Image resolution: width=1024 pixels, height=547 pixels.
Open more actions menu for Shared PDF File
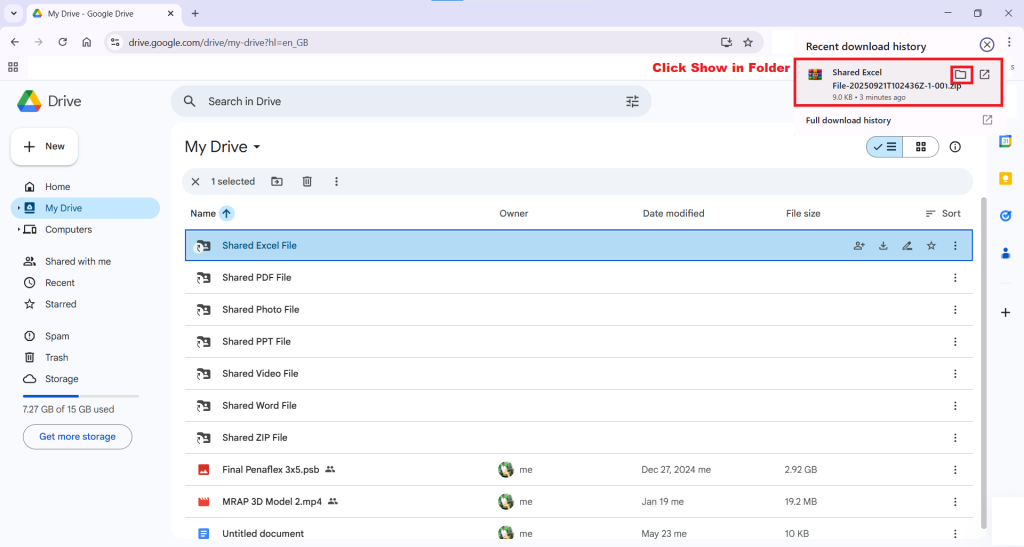955,278
